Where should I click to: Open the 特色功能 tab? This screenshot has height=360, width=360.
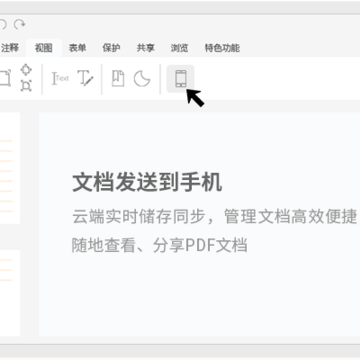222,48
